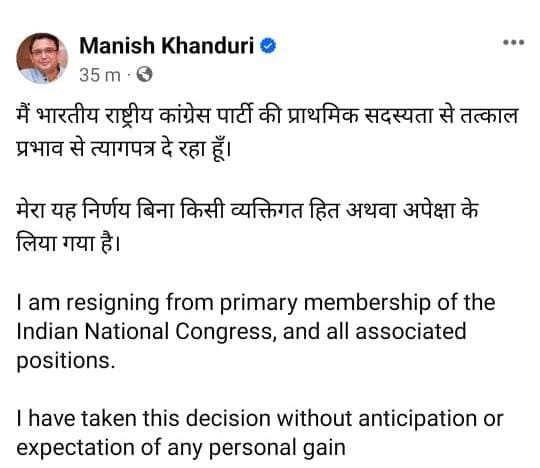Click the words primary membership

click(x=325, y=304)
